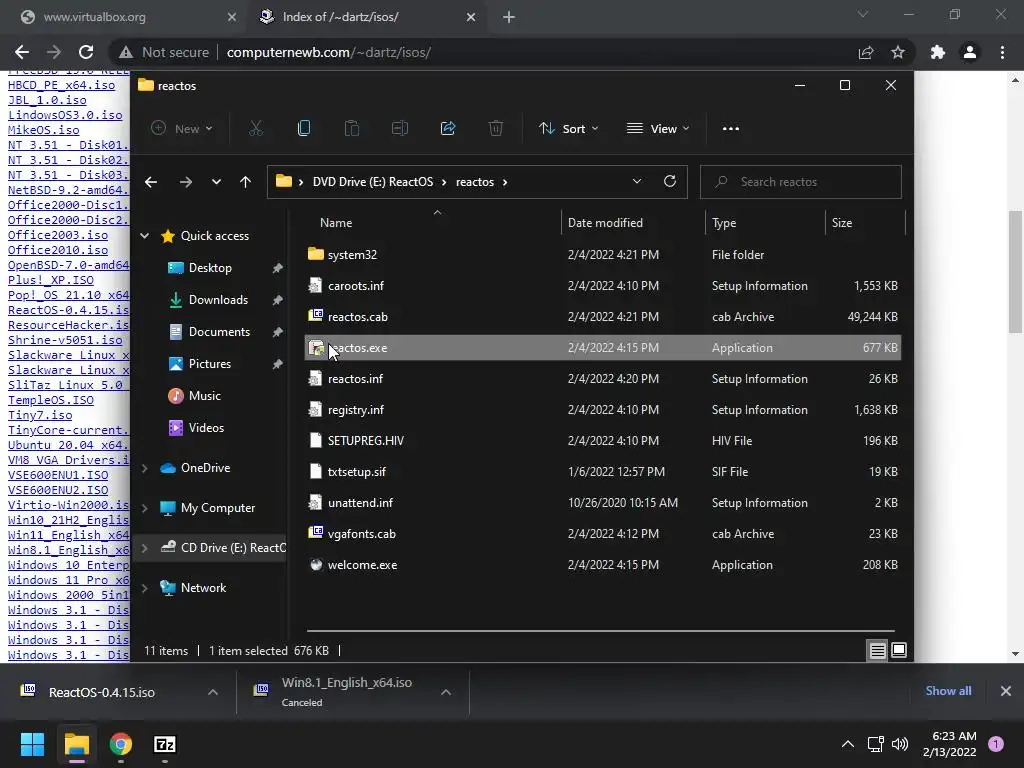
Task: Open Win8.1_English_x64.iso download options arrow
Action: [446, 692]
